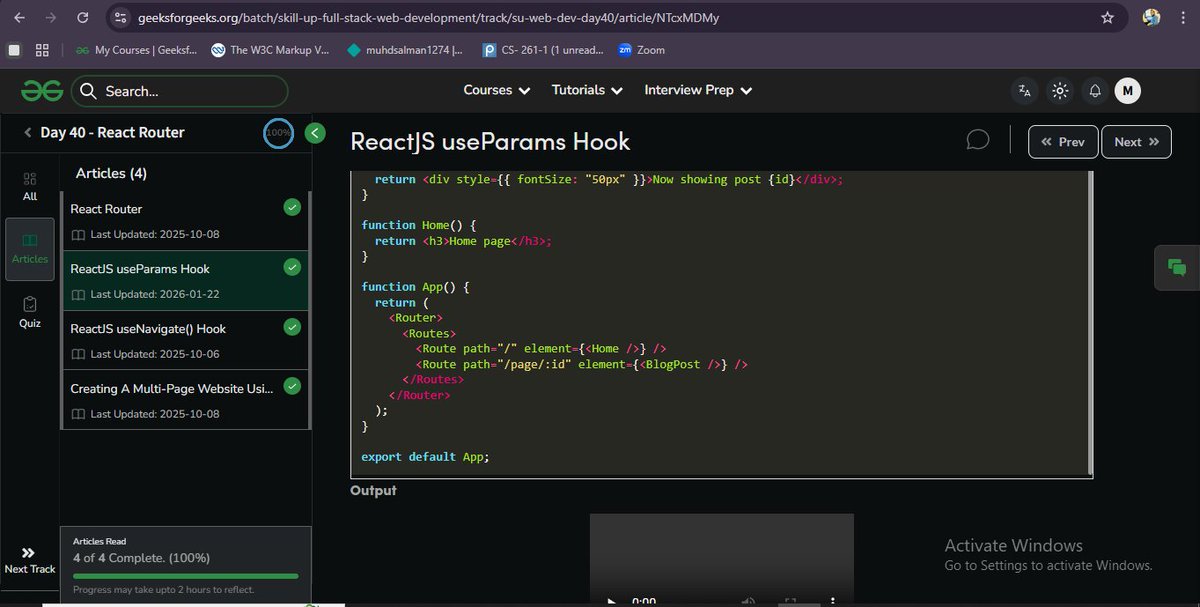Open Zoom bookmark
The height and width of the screenshot is (607, 1200).
click(x=641, y=50)
